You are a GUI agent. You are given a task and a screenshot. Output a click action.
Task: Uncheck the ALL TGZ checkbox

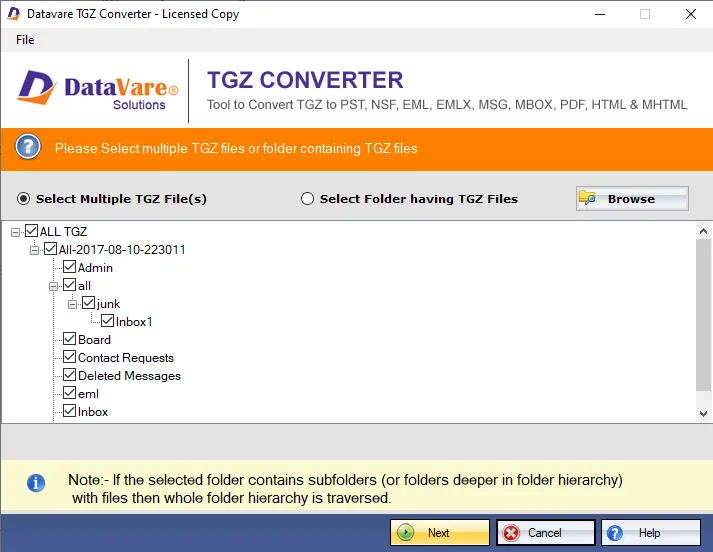point(31,231)
